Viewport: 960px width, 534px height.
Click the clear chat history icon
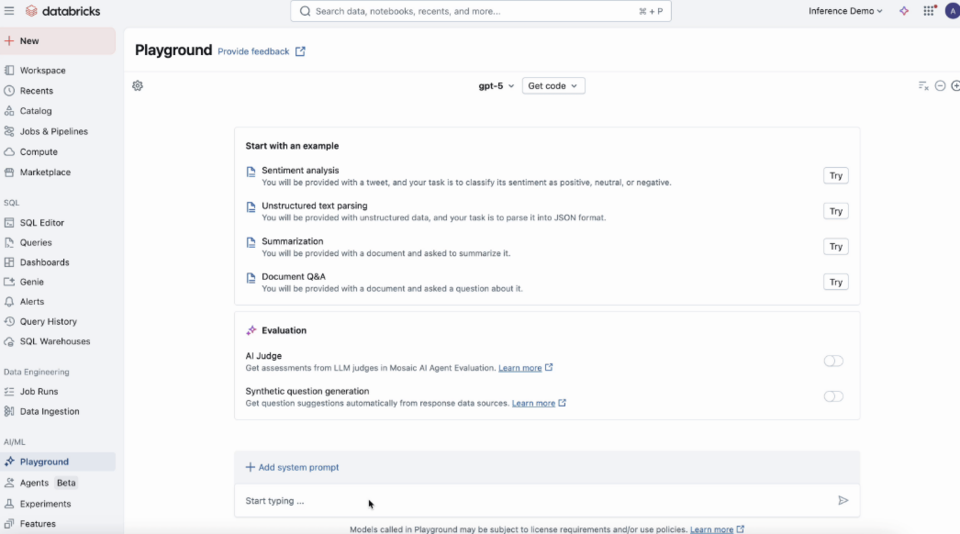click(x=924, y=86)
